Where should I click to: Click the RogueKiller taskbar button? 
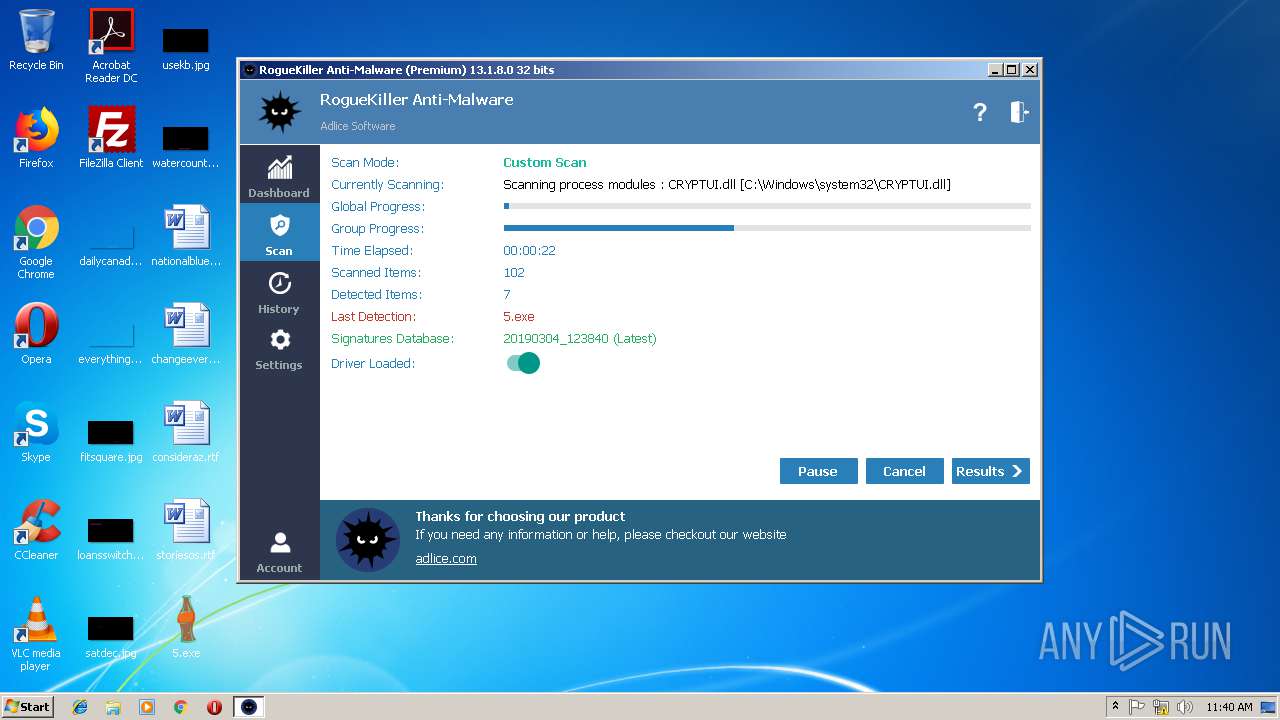pos(249,707)
